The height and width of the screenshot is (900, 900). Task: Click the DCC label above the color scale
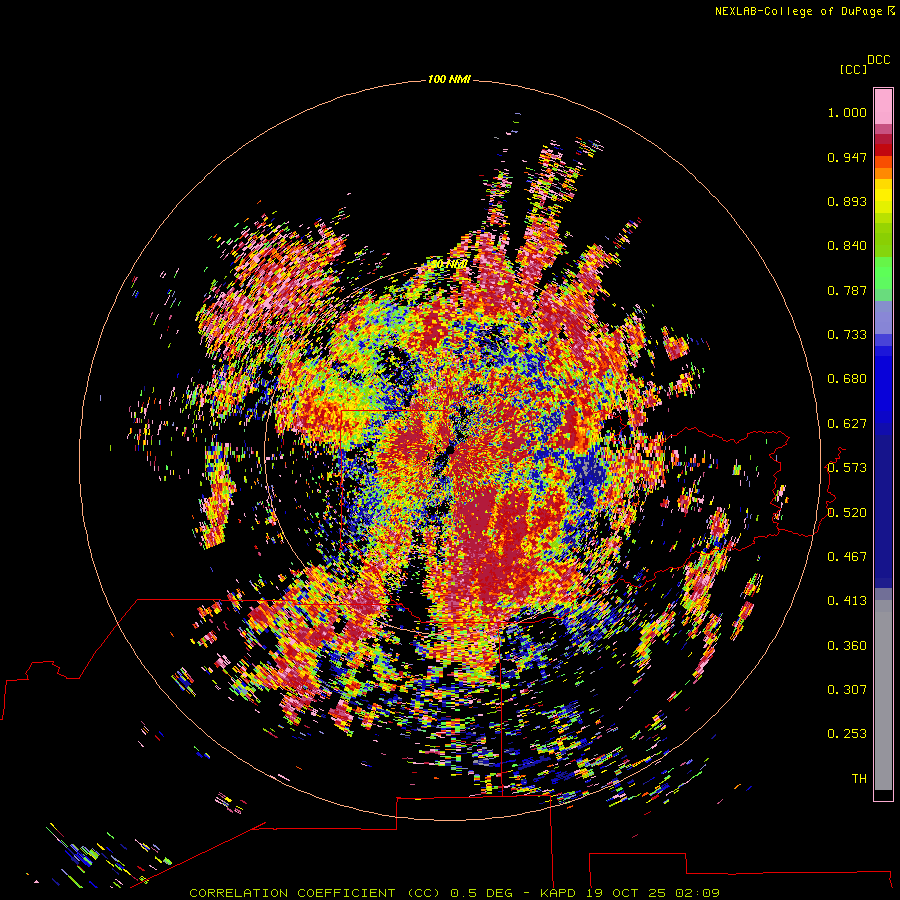pyautogui.click(x=878, y=60)
